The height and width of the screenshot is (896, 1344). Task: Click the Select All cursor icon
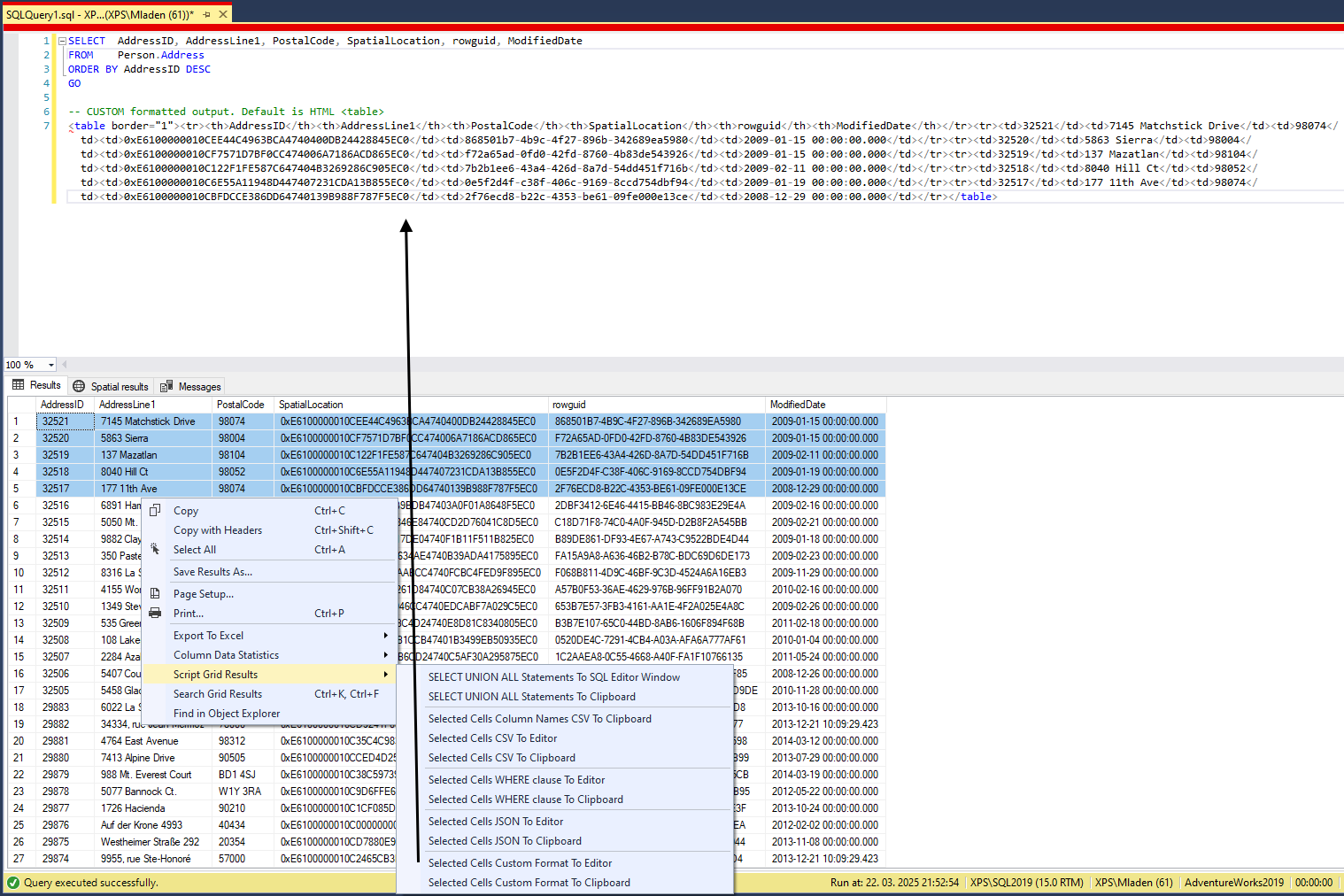155,549
